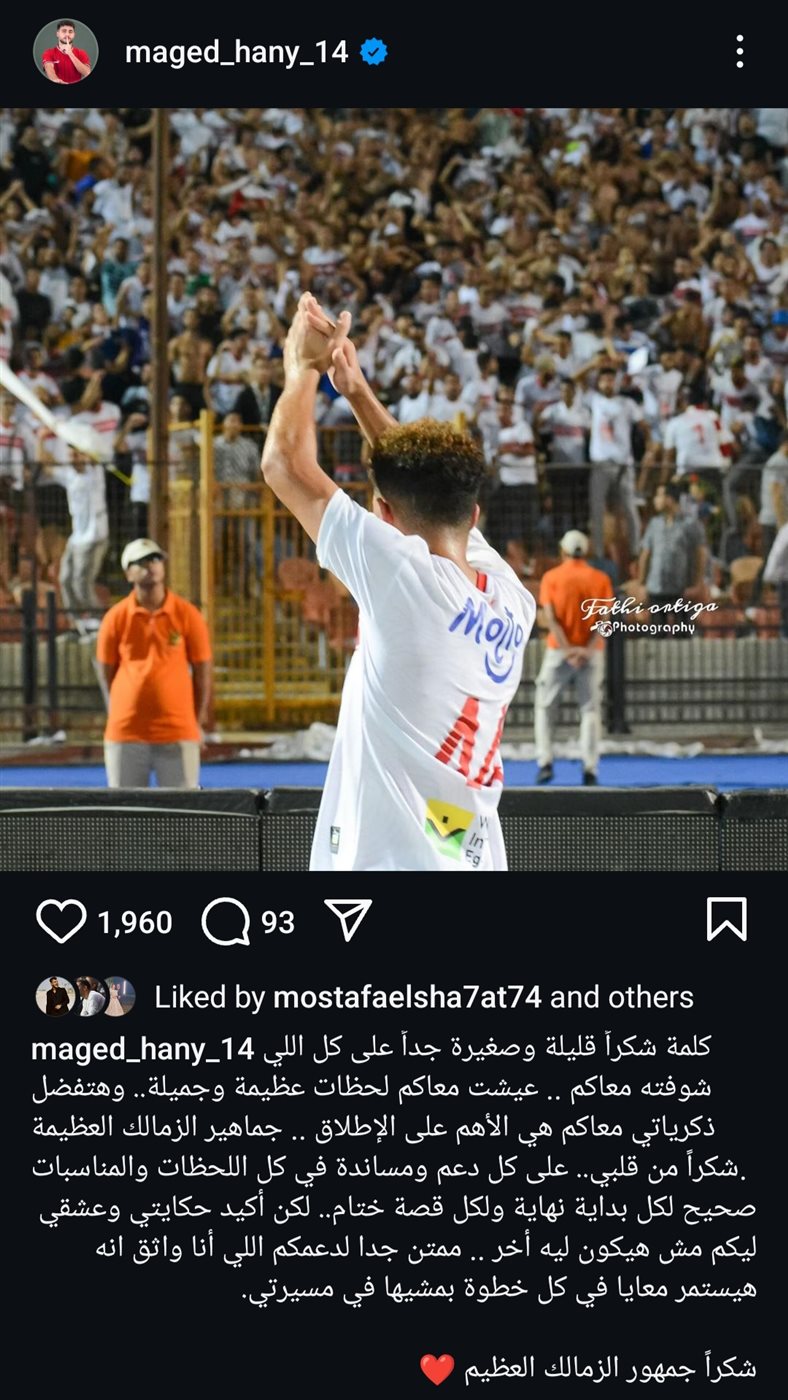Tap the player's photo in the post
788x1400 pixels.
pyautogui.click(x=394, y=489)
